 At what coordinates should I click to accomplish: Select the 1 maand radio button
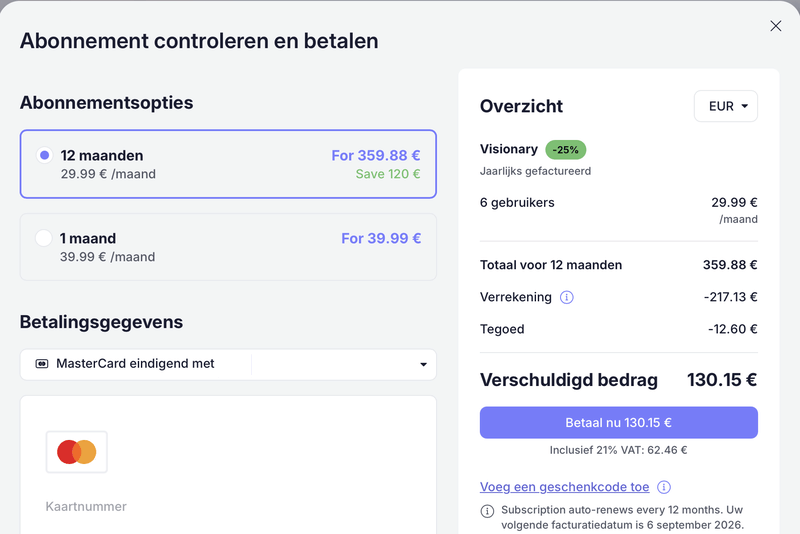coord(44,238)
